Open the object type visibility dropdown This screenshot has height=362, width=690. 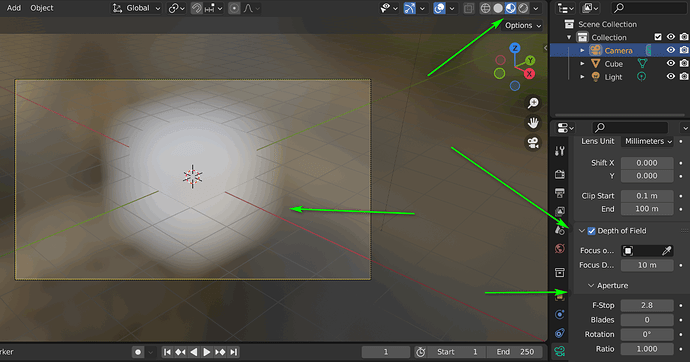coord(389,8)
